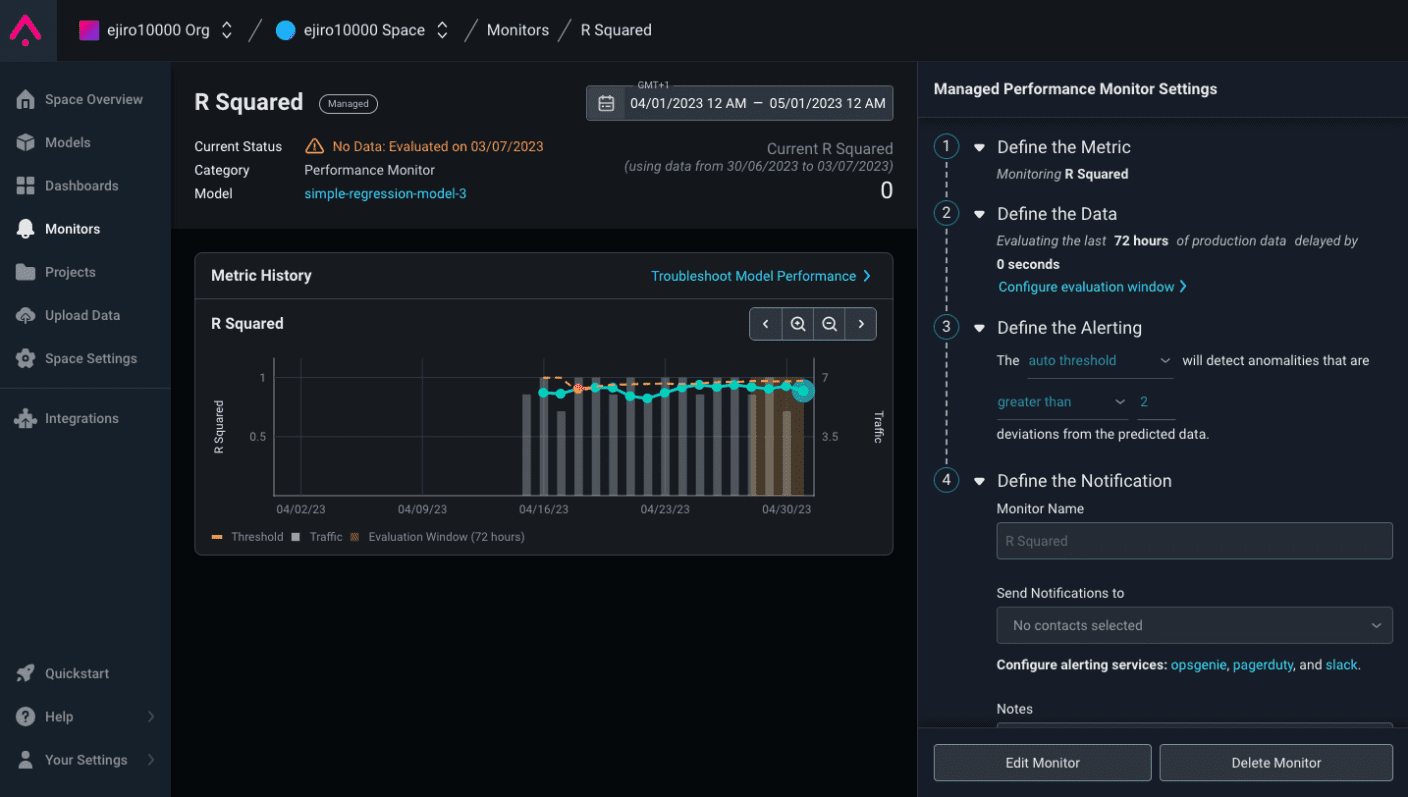Go to Dashboards in sidebar
This screenshot has height=797, width=1408.
(81, 186)
